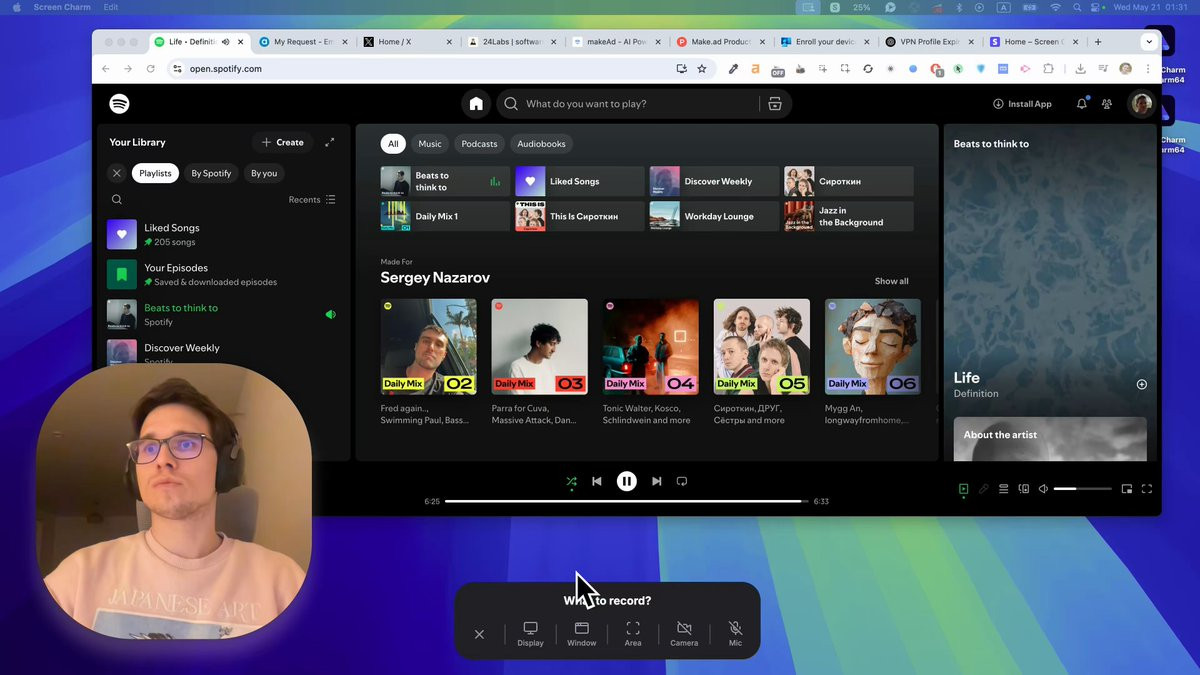This screenshot has width=1200, height=675.
Task: Open the Chrome downloads icon
Action: click(1081, 69)
